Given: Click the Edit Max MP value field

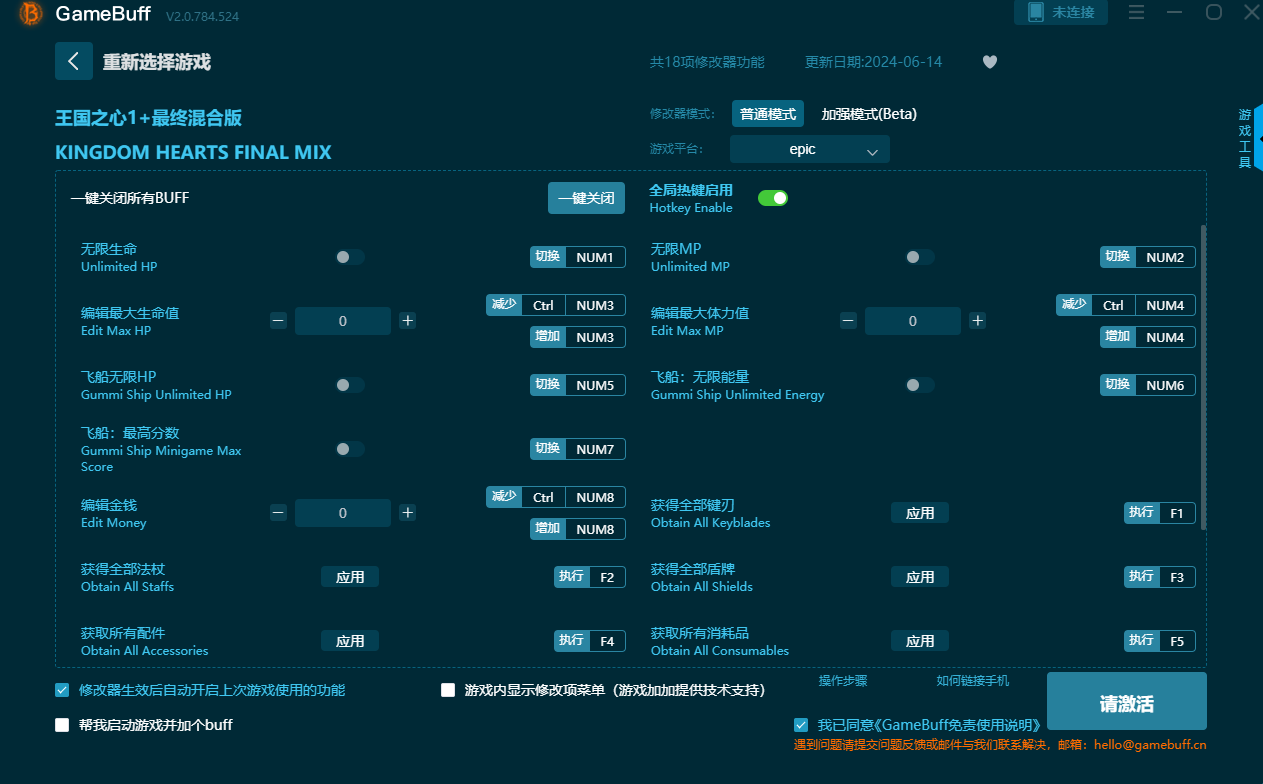Looking at the screenshot, I should tap(913, 321).
